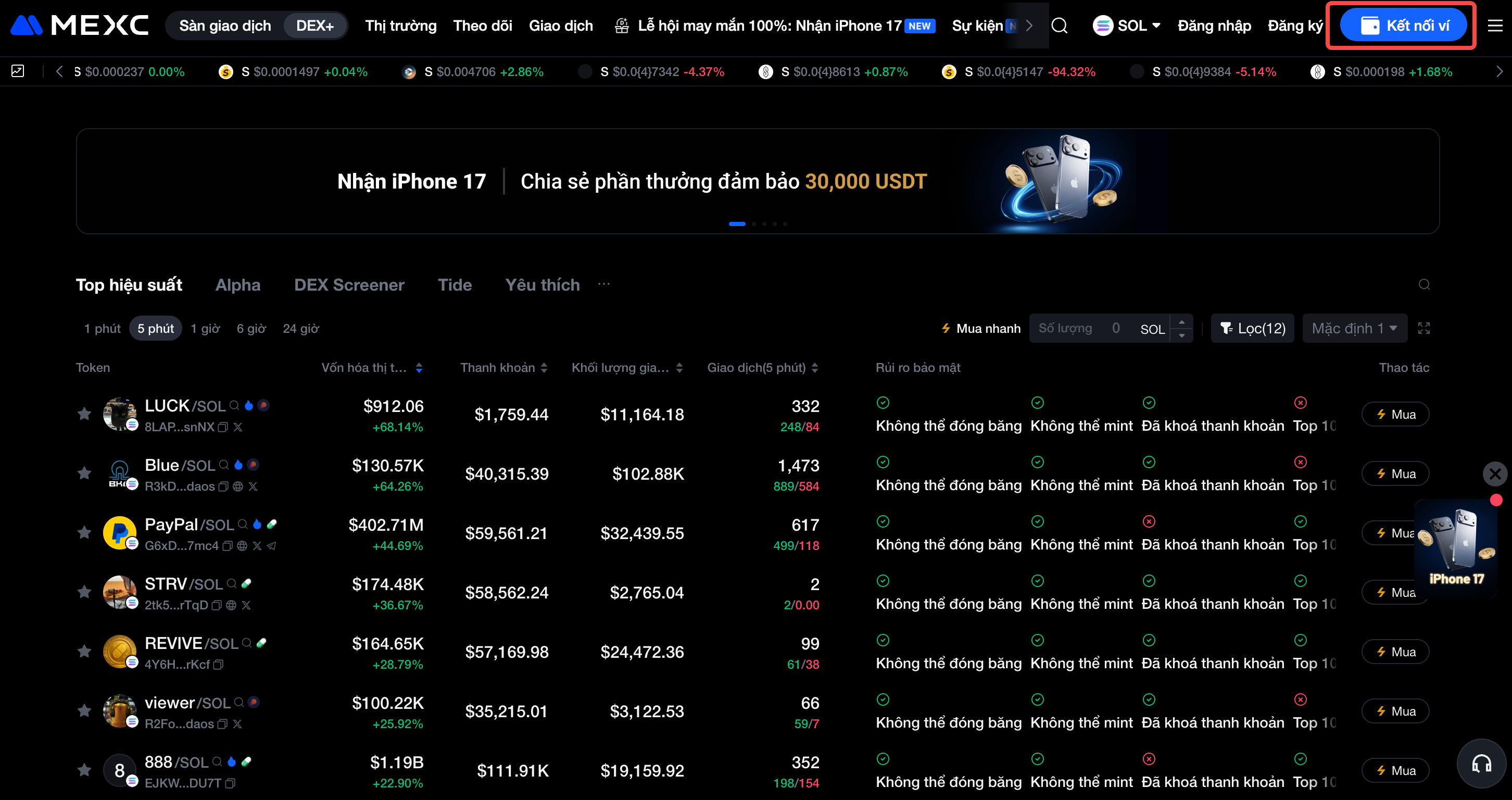Image resolution: width=1512 pixels, height=800 pixels.
Task: Click the token list search icon
Action: tap(1424, 285)
